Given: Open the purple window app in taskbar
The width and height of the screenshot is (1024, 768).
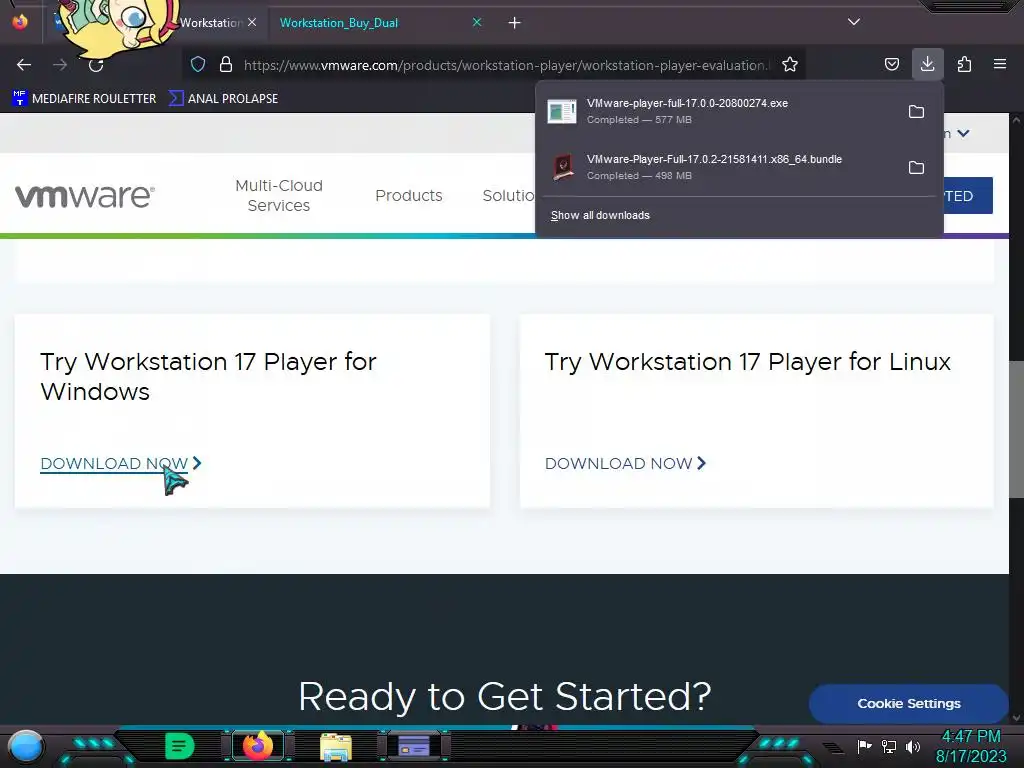Looking at the screenshot, I should pos(413,746).
